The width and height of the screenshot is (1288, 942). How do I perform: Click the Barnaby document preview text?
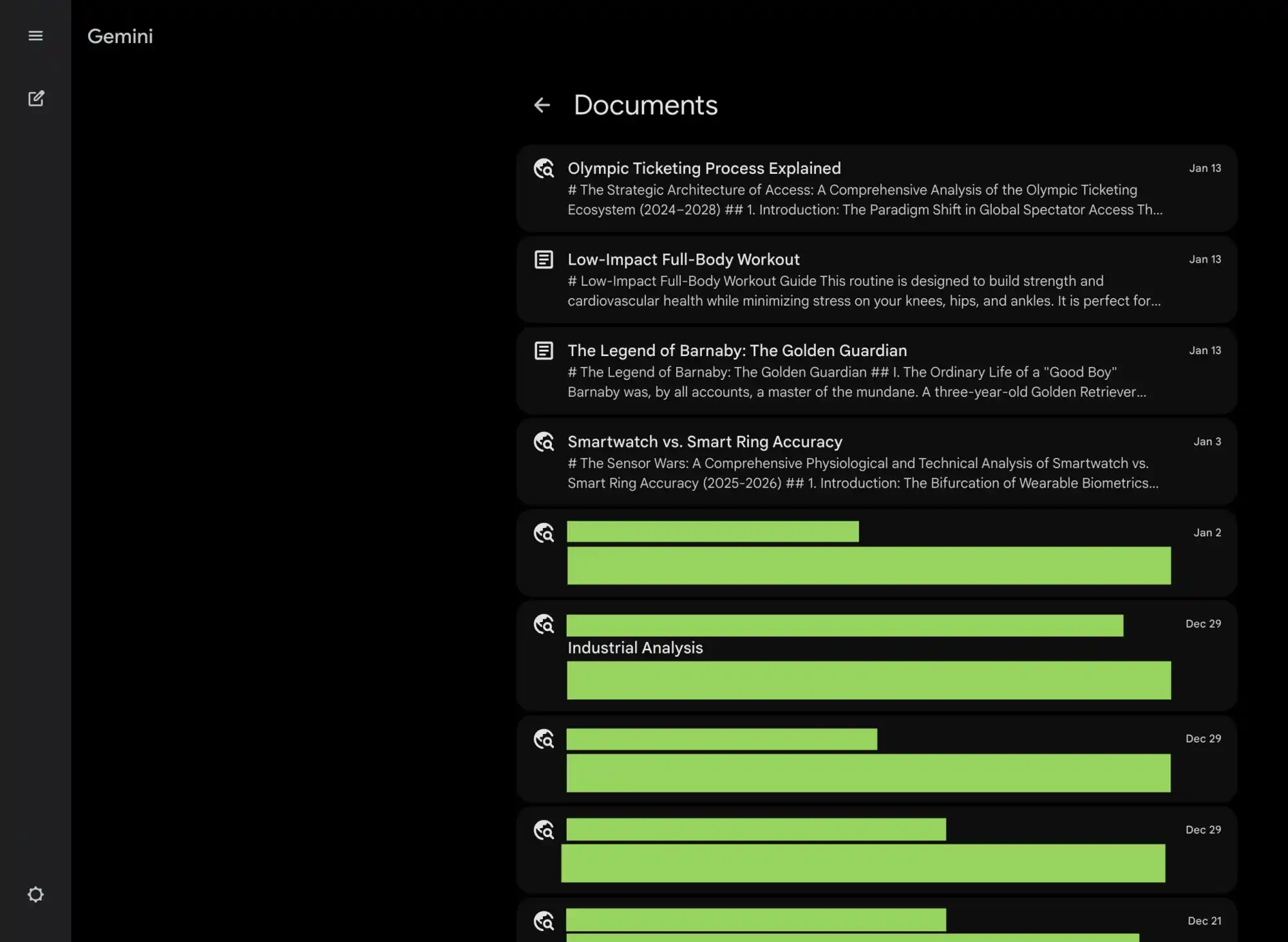[857, 382]
